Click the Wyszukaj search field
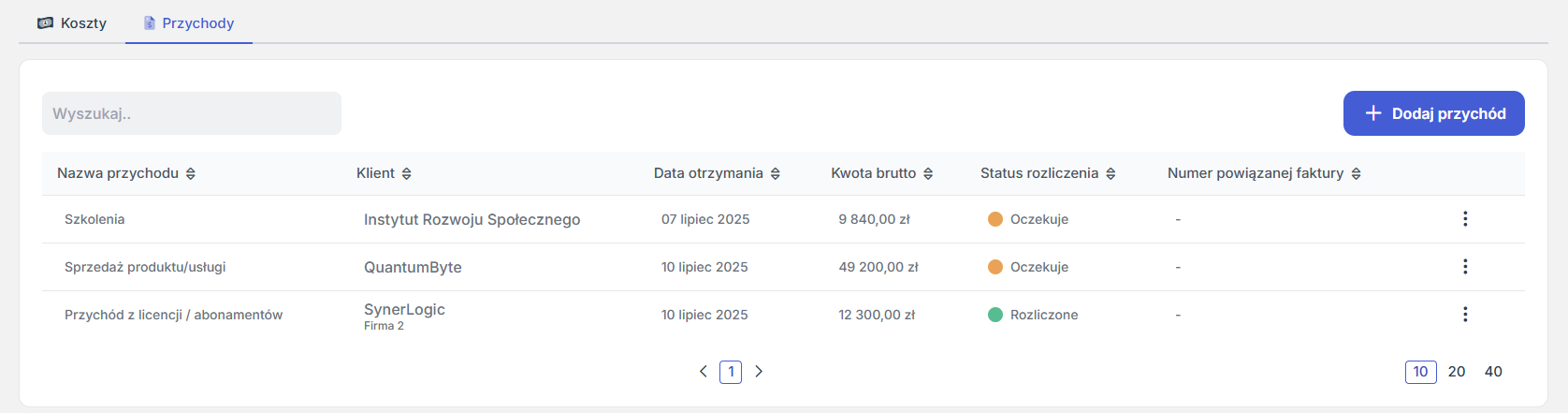 tap(192, 113)
